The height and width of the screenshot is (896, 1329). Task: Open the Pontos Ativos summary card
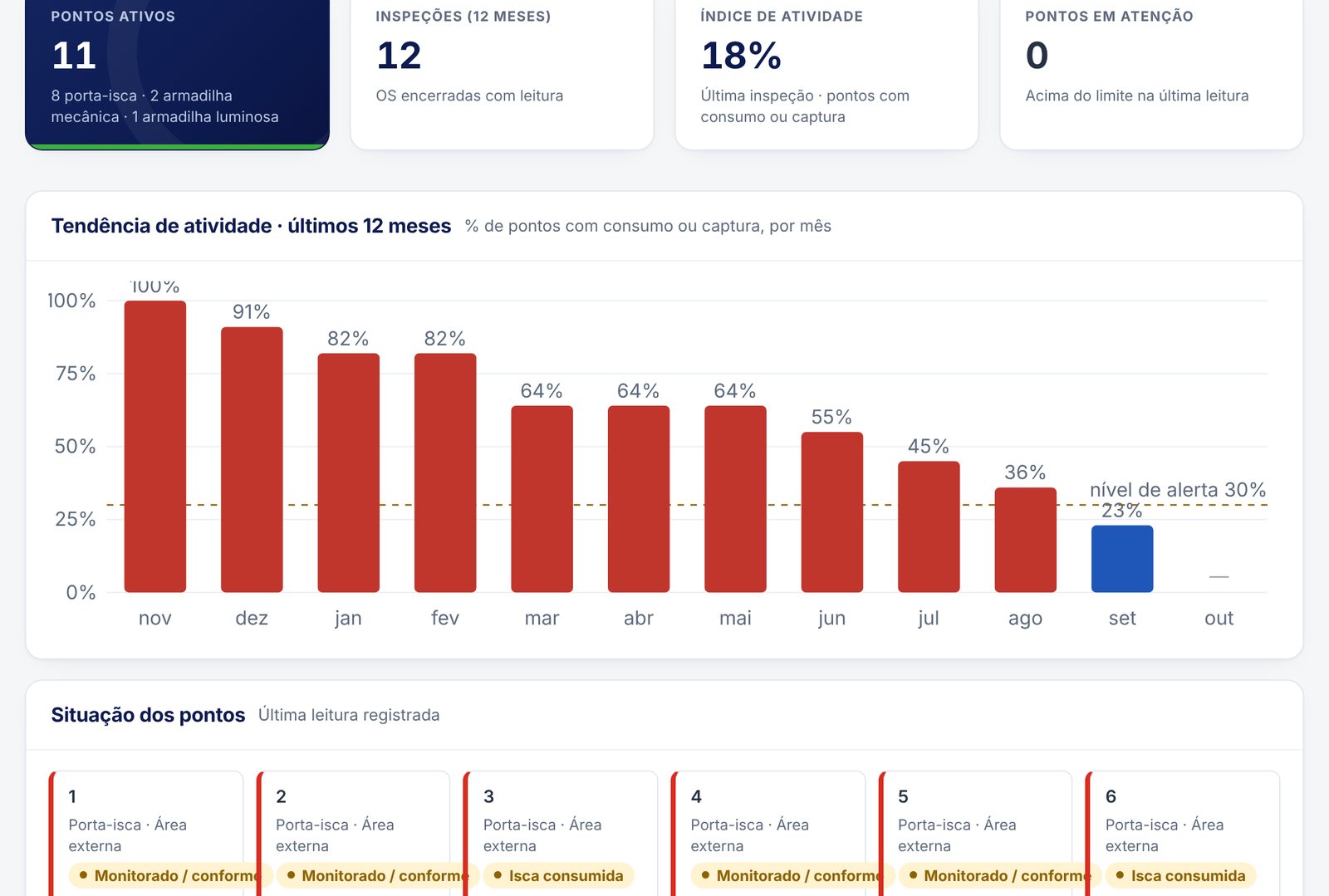pyautogui.click(x=177, y=75)
